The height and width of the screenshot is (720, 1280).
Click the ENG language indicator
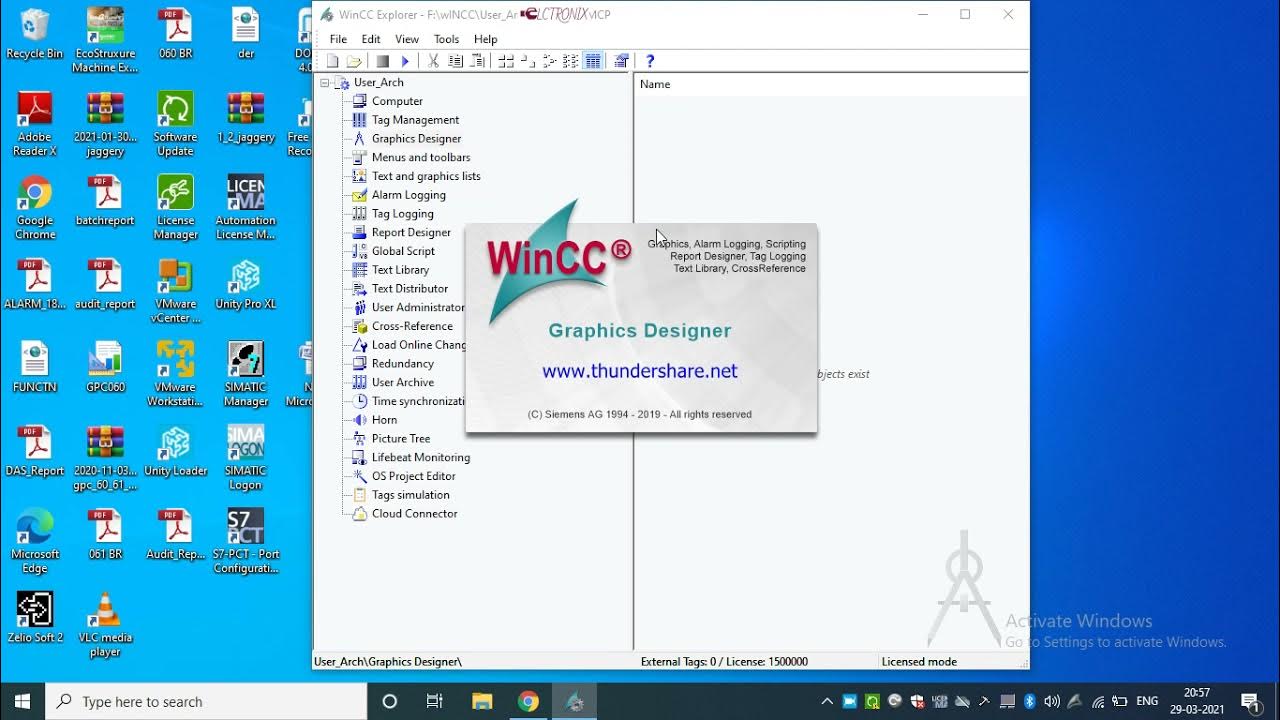click(x=1147, y=701)
